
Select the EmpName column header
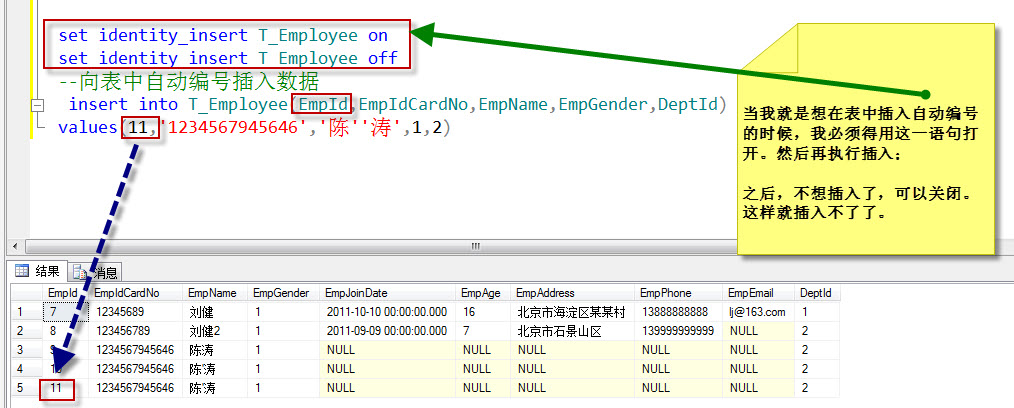(x=215, y=293)
